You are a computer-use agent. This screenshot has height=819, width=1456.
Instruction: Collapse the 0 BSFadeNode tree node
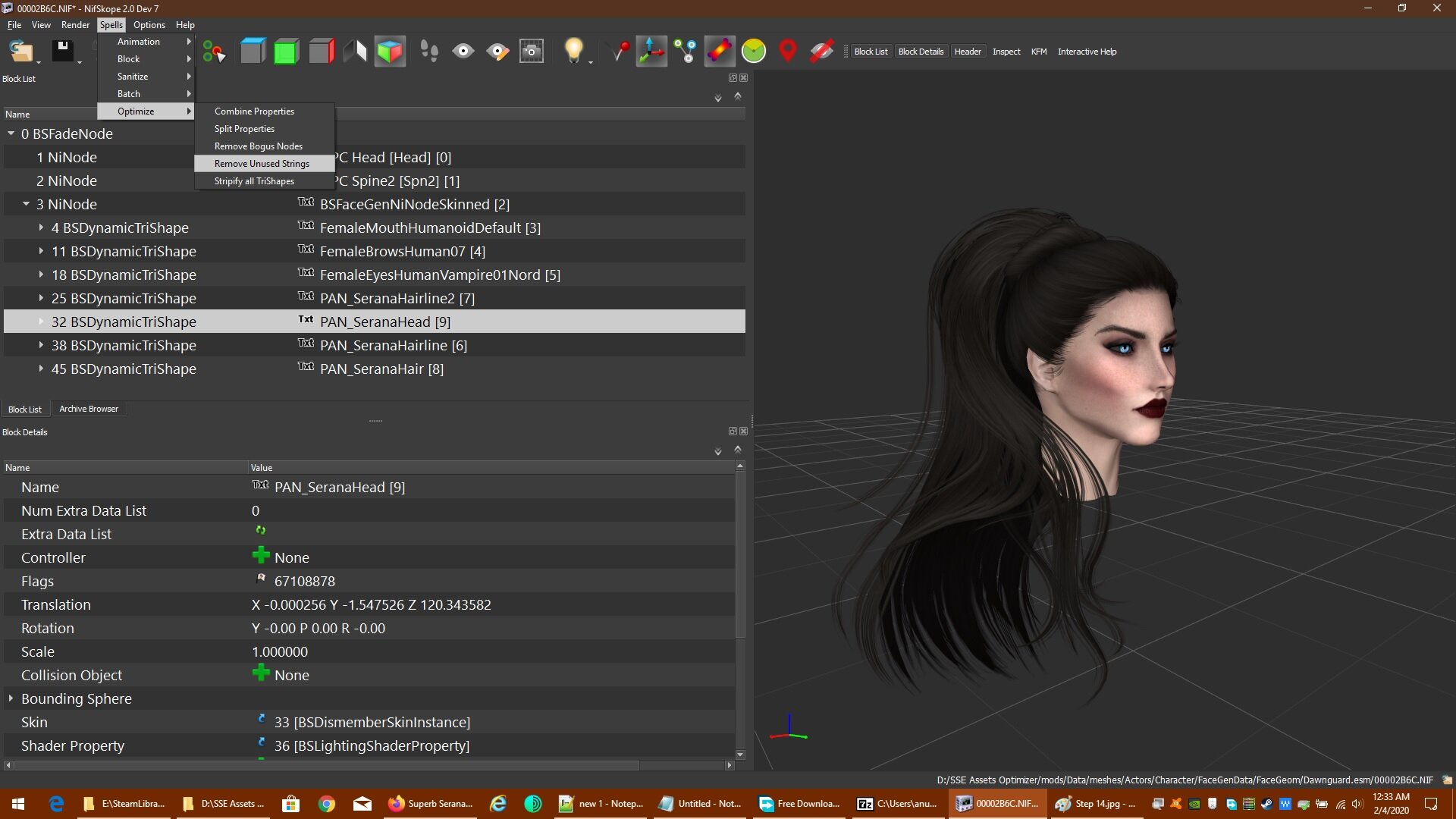point(11,133)
